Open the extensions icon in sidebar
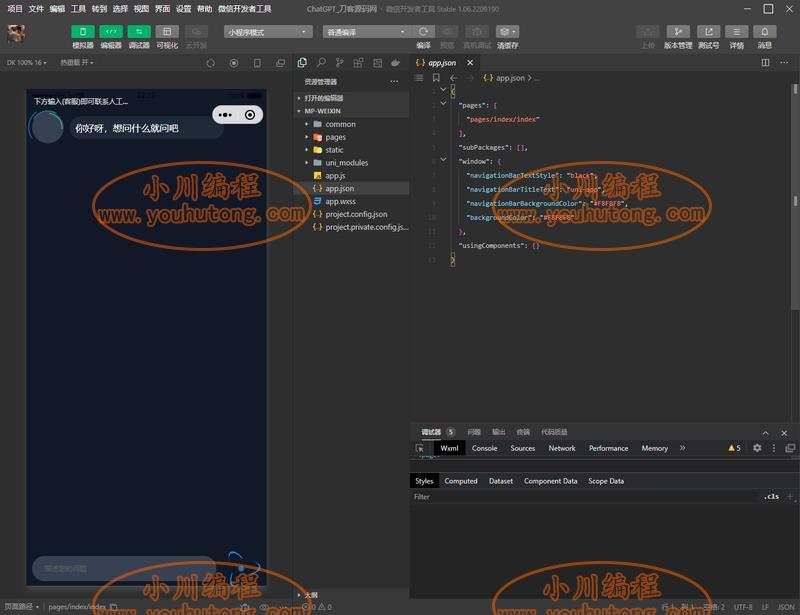The height and width of the screenshot is (615, 800). coord(358,63)
